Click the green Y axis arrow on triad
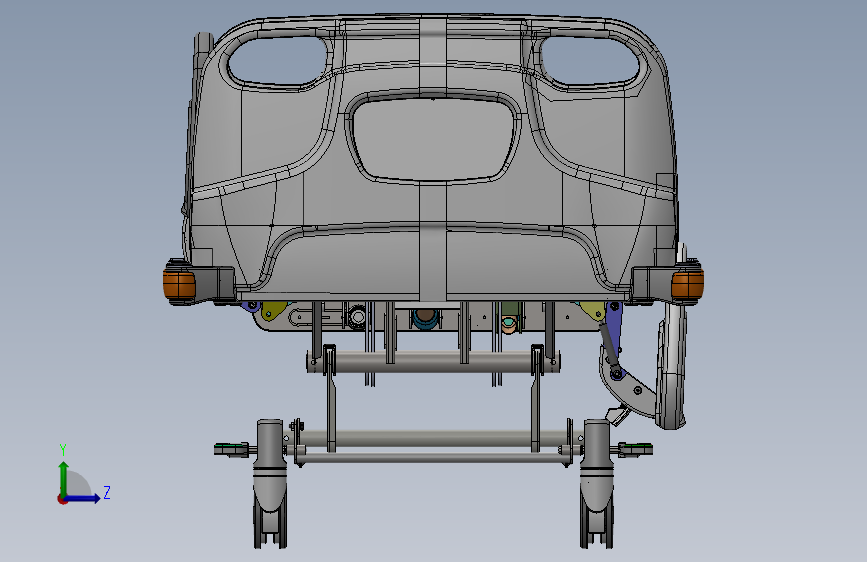 [64, 478]
